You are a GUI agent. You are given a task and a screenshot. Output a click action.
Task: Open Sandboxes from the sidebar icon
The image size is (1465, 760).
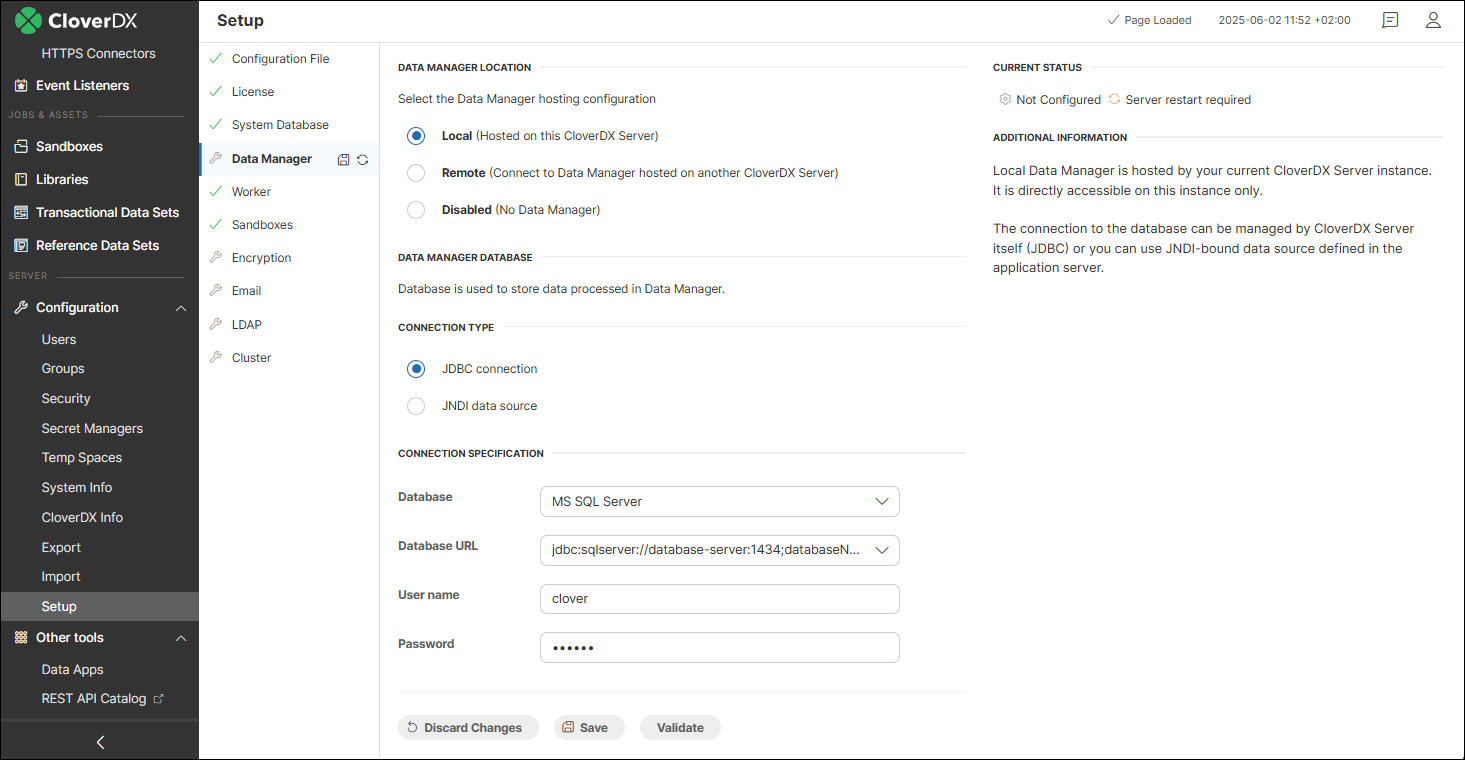(x=20, y=146)
